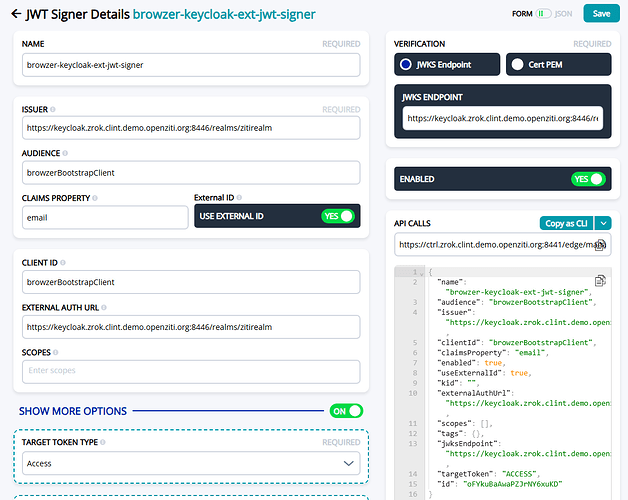Click the API Calls URL field
The width and height of the screenshot is (628, 500).
(x=503, y=244)
